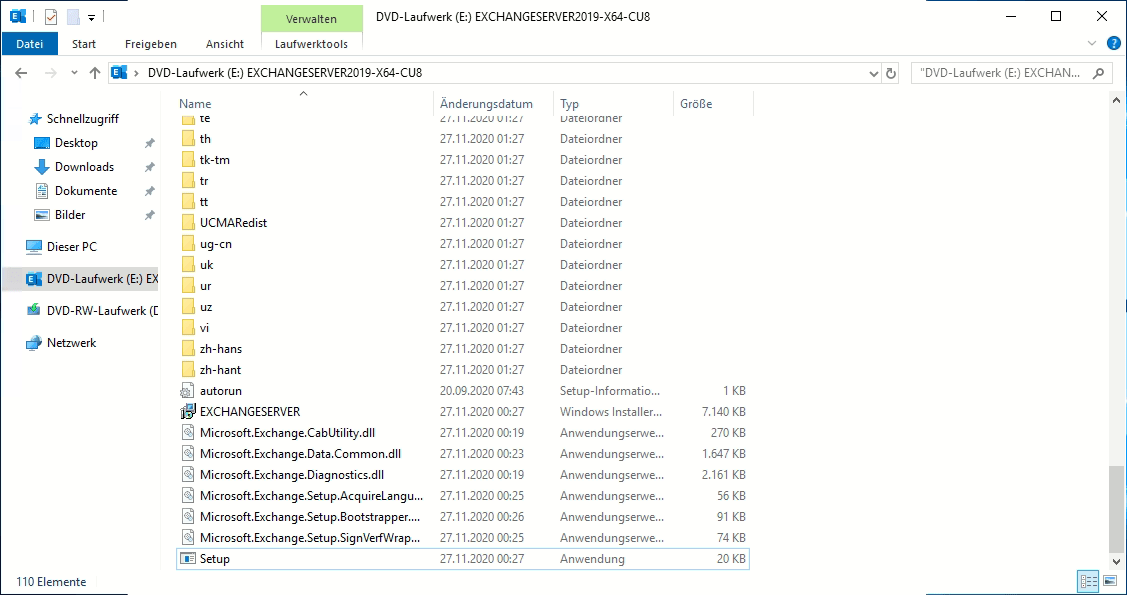The image size is (1127, 595).
Task: Switch to large icons view
Action: [1109, 581]
